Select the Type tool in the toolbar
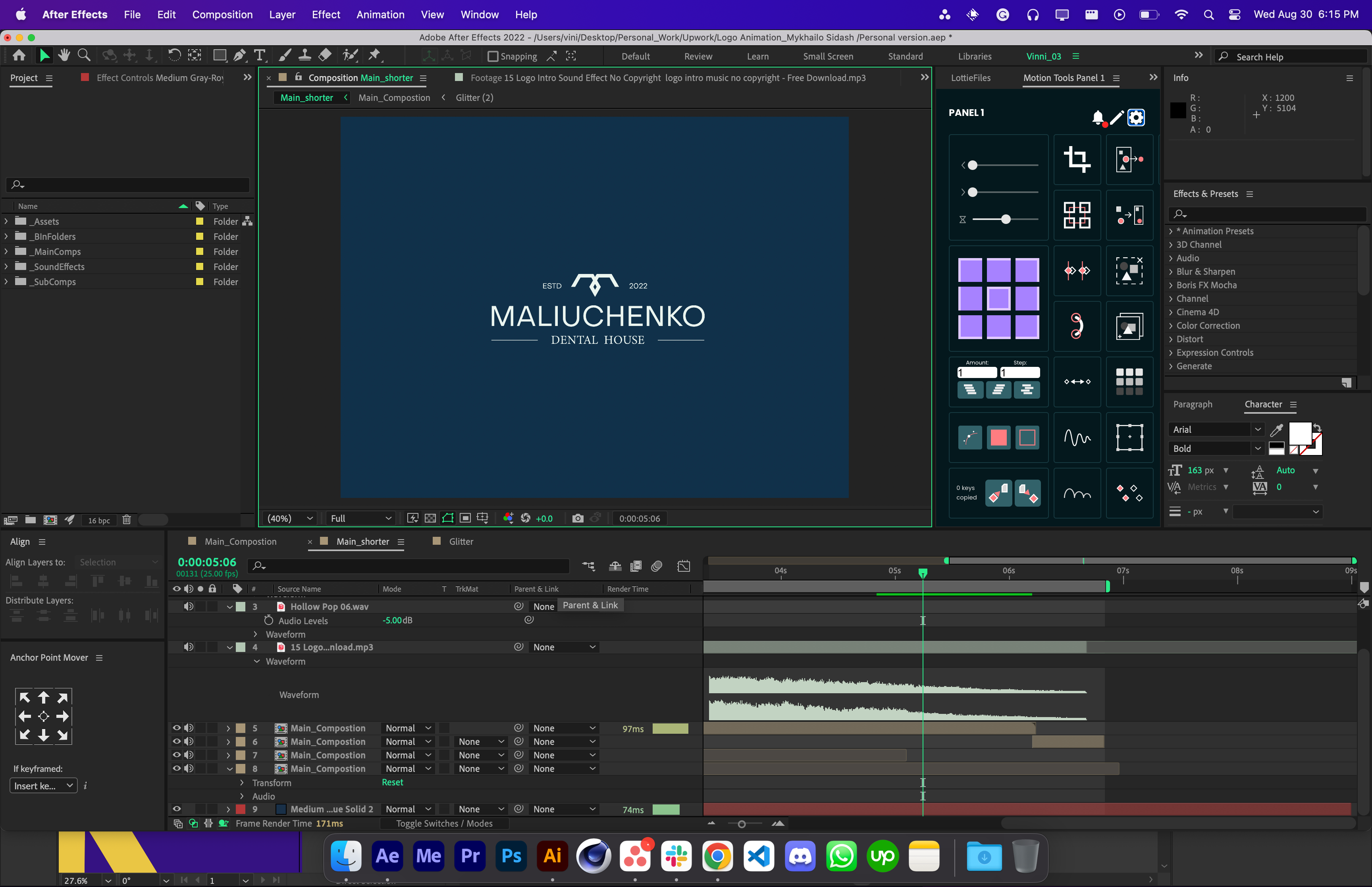 (x=260, y=55)
